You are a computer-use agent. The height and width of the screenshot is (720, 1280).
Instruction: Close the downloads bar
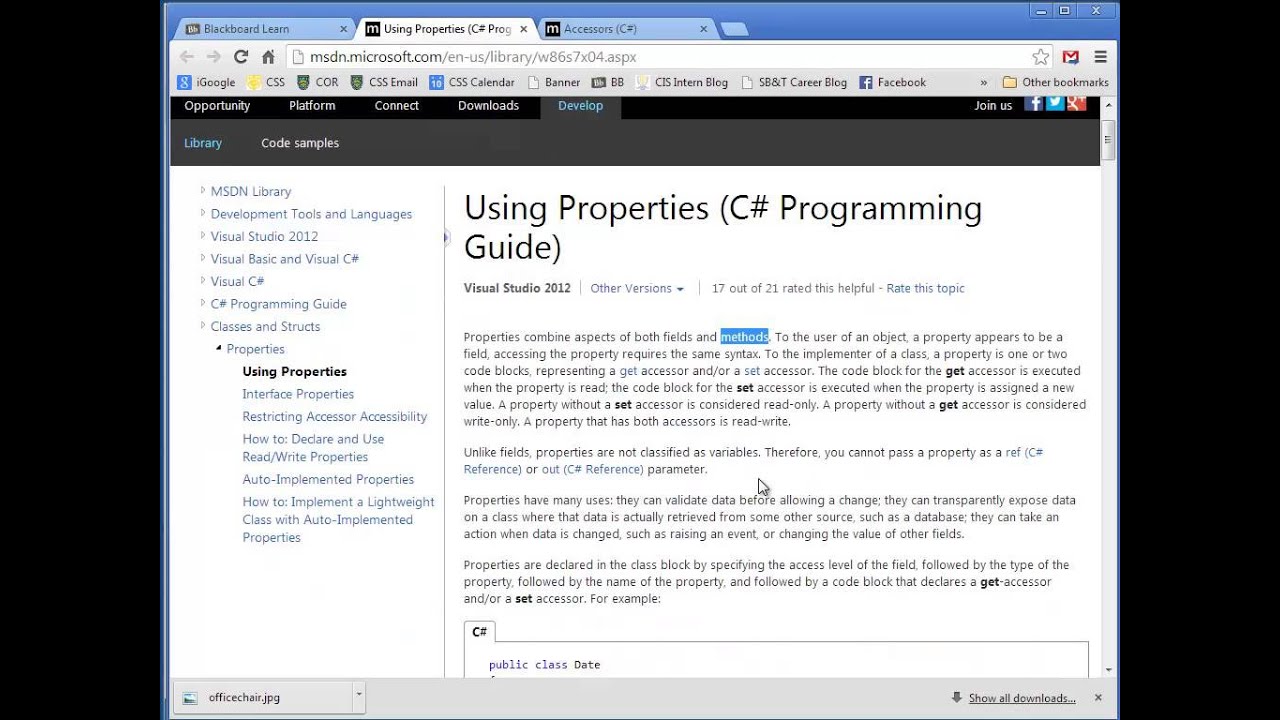pyautogui.click(x=1098, y=698)
